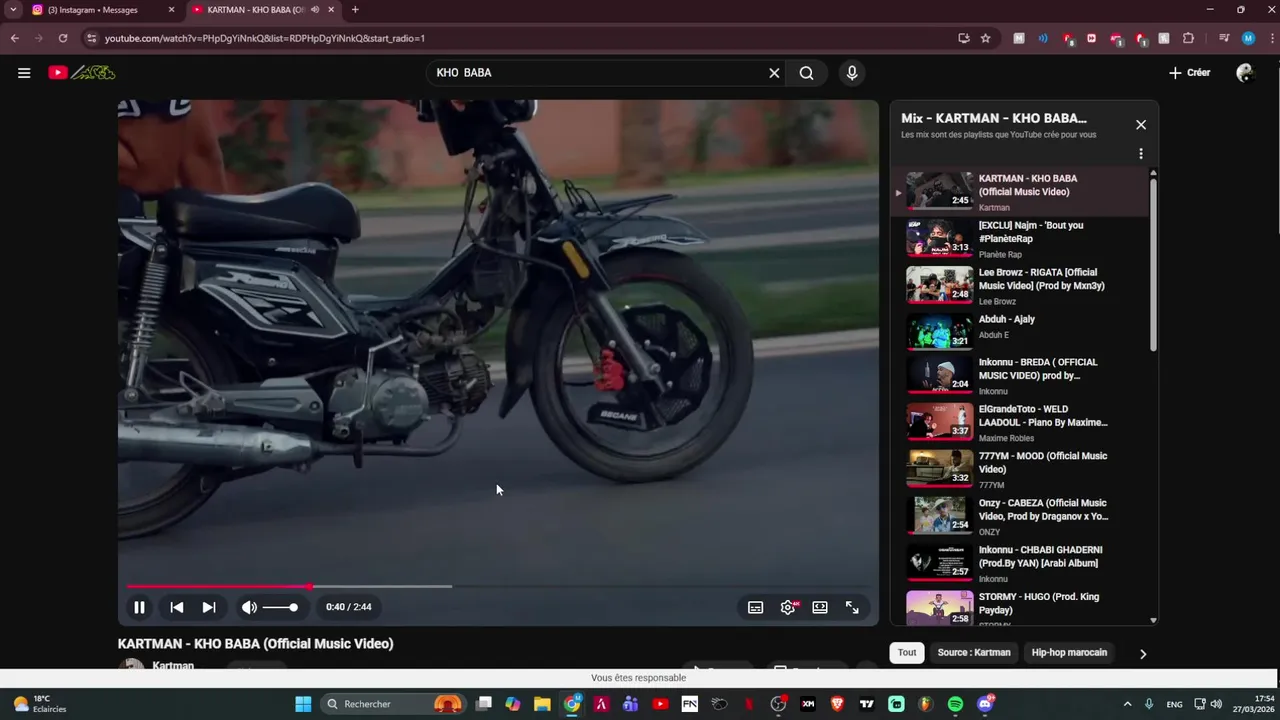1280x720 pixels.
Task: Go to YouTube home via logo
Action: pyautogui.click(x=82, y=73)
